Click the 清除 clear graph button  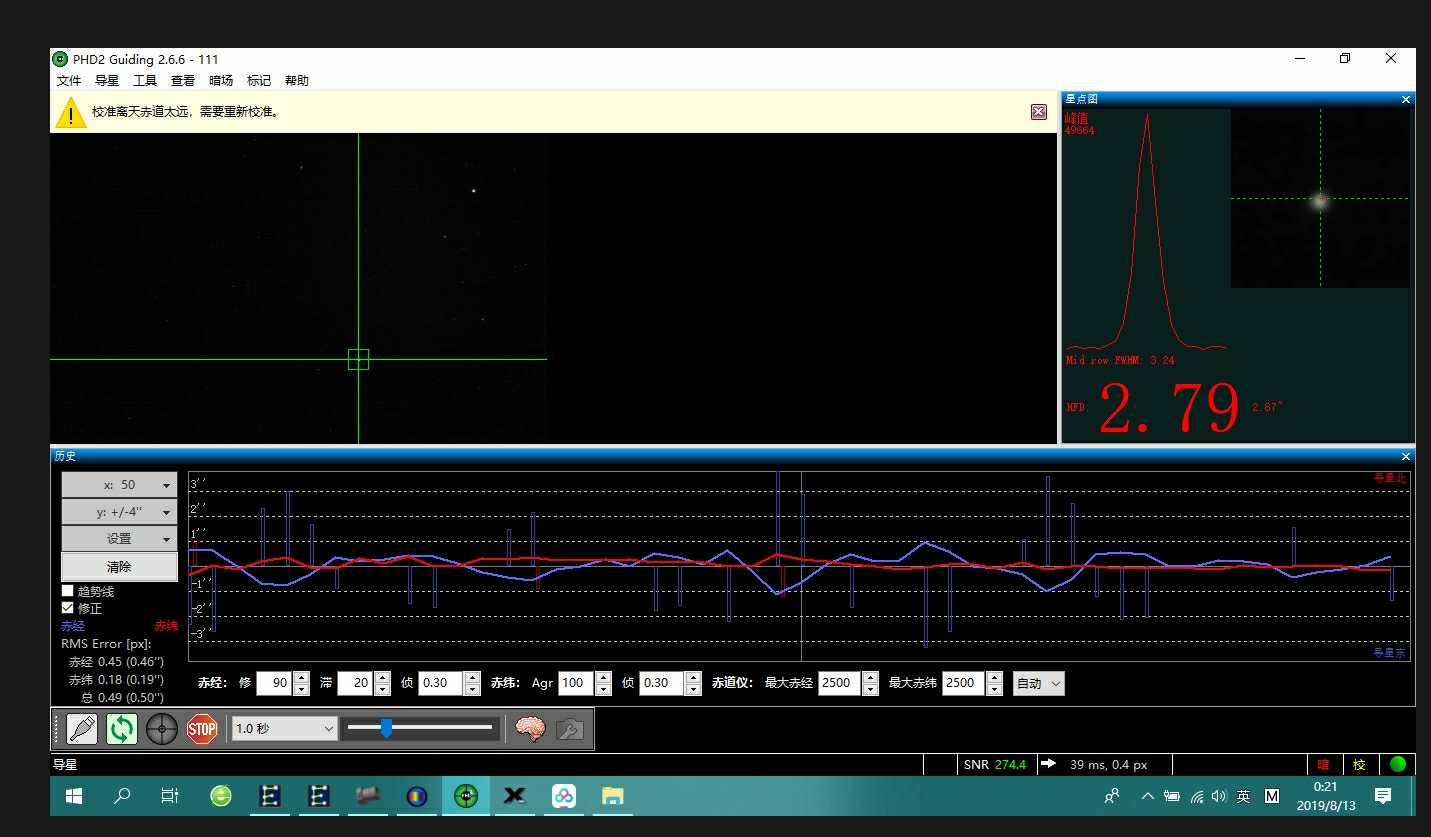pyautogui.click(x=119, y=567)
